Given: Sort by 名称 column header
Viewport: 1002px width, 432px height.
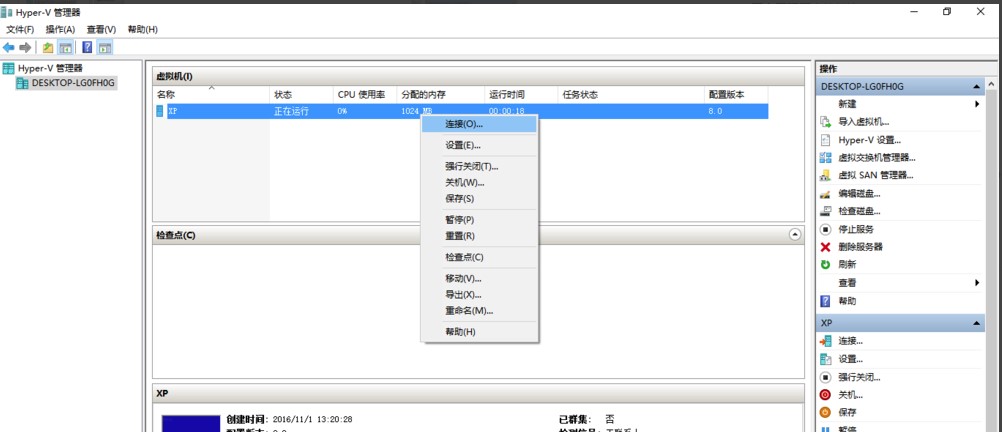Looking at the screenshot, I should click(x=211, y=95).
